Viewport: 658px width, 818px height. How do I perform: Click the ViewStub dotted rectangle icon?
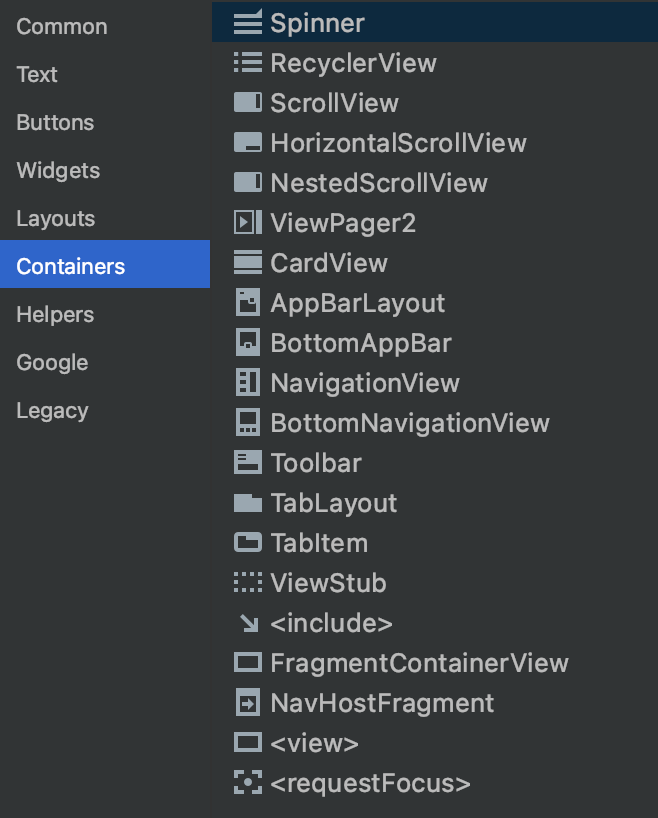coord(248,583)
